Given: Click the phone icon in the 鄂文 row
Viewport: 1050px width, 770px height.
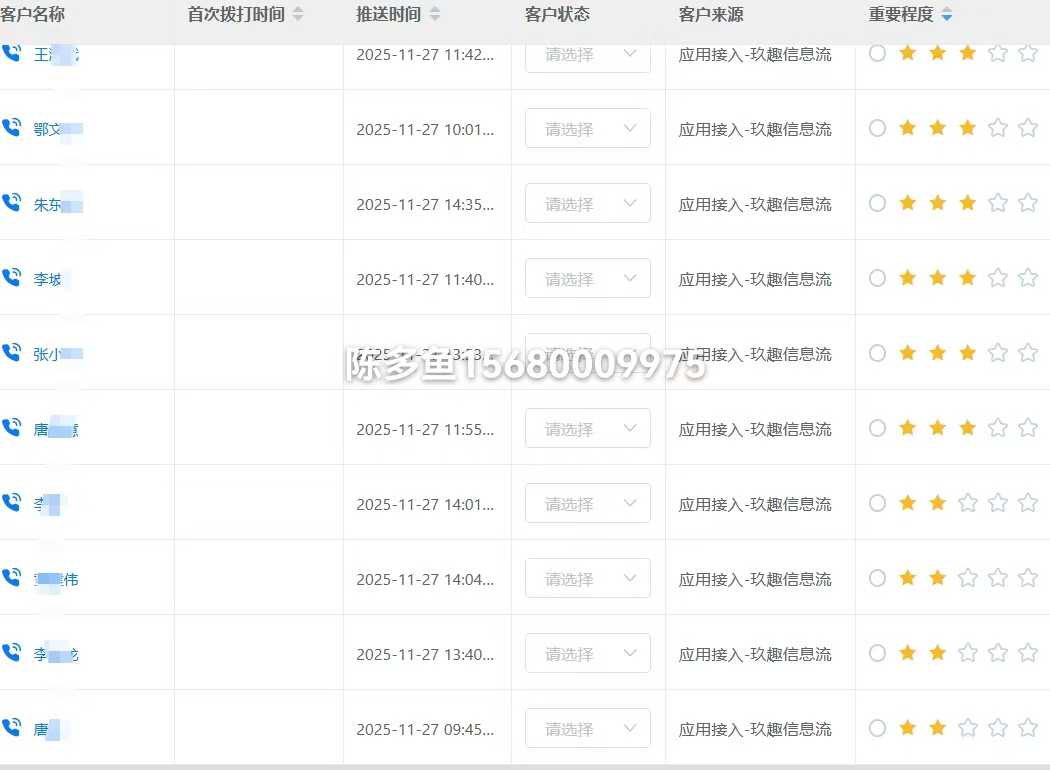Looking at the screenshot, I should pyautogui.click(x=12, y=128).
